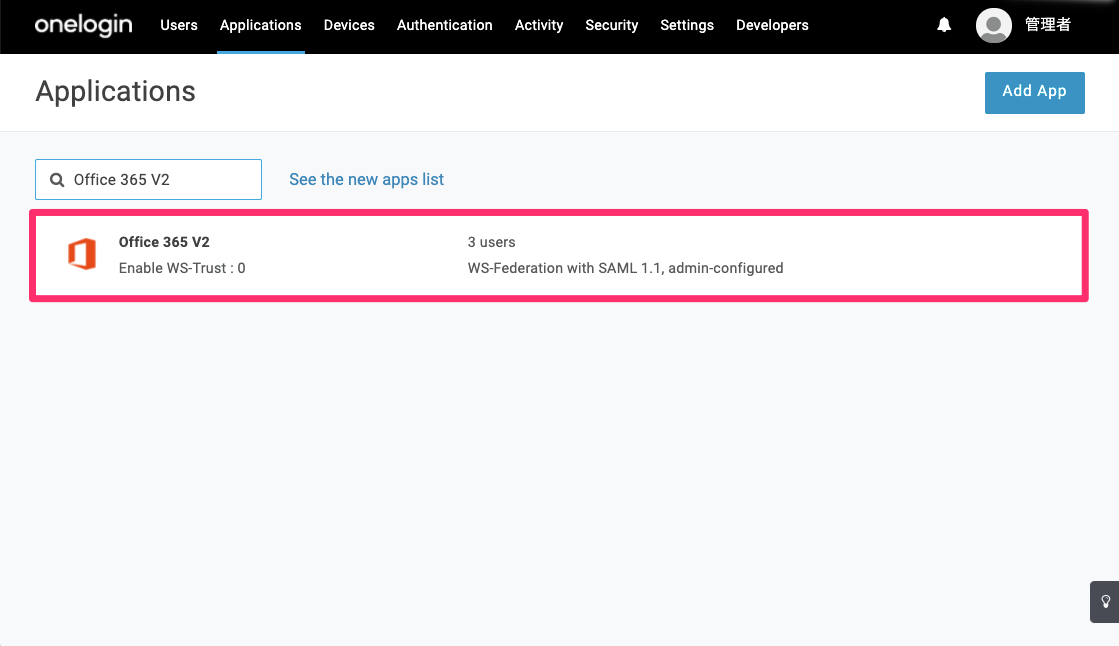Click the OneLogin logo
1119x646 pixels.
[83, 25]
